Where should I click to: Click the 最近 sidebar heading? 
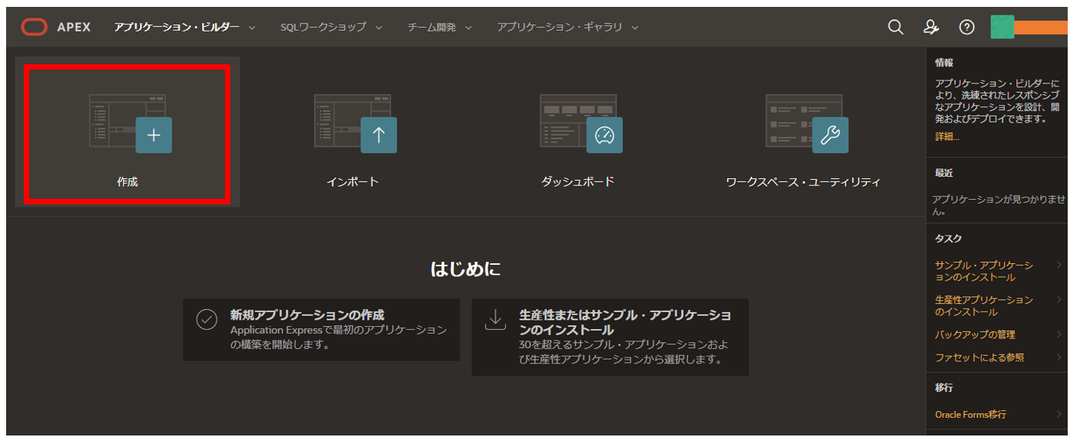click(x=944, y=173)
